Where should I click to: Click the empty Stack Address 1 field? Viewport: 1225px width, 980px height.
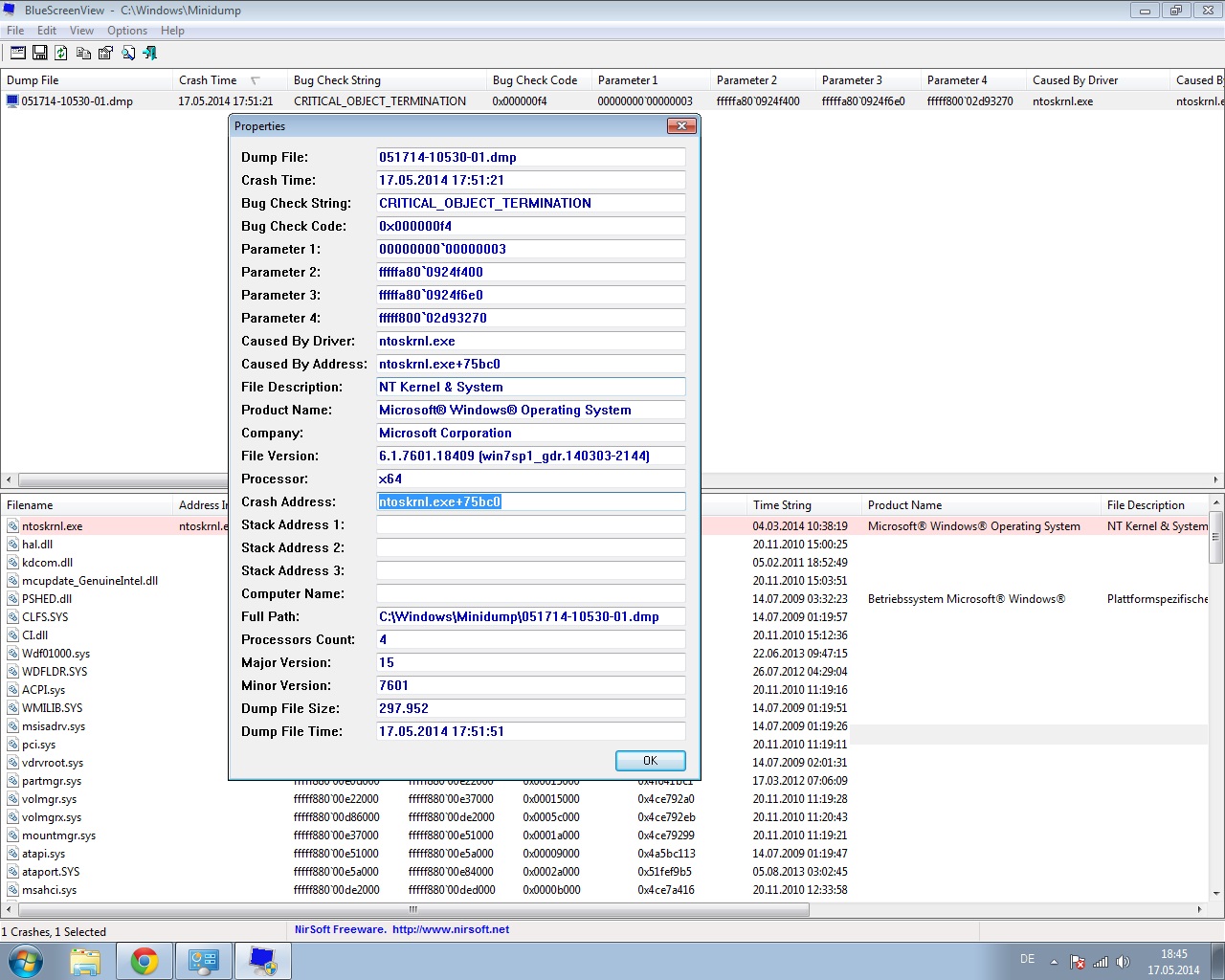(x=531, y=524)
